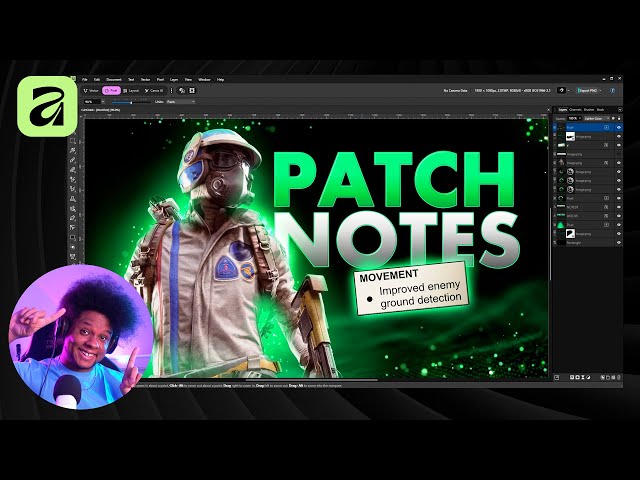Open the Layer menu
640x480 pixels.
174,80
